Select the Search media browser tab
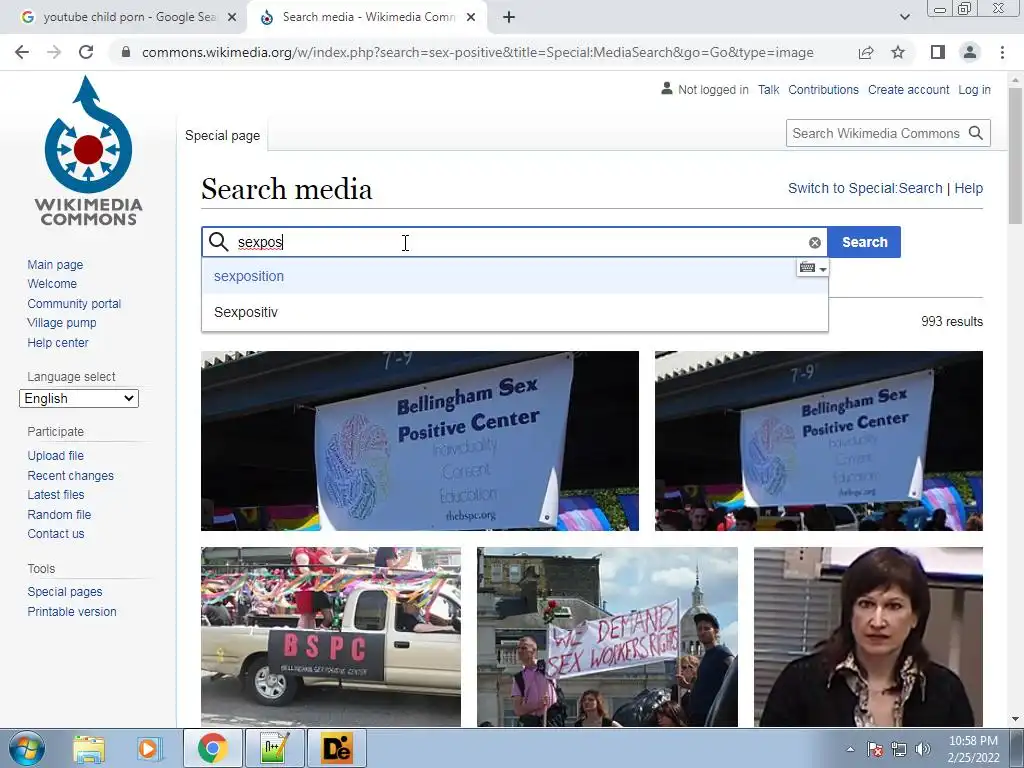The height and width of the screenshot is (768, 1024). click(368, 17)
